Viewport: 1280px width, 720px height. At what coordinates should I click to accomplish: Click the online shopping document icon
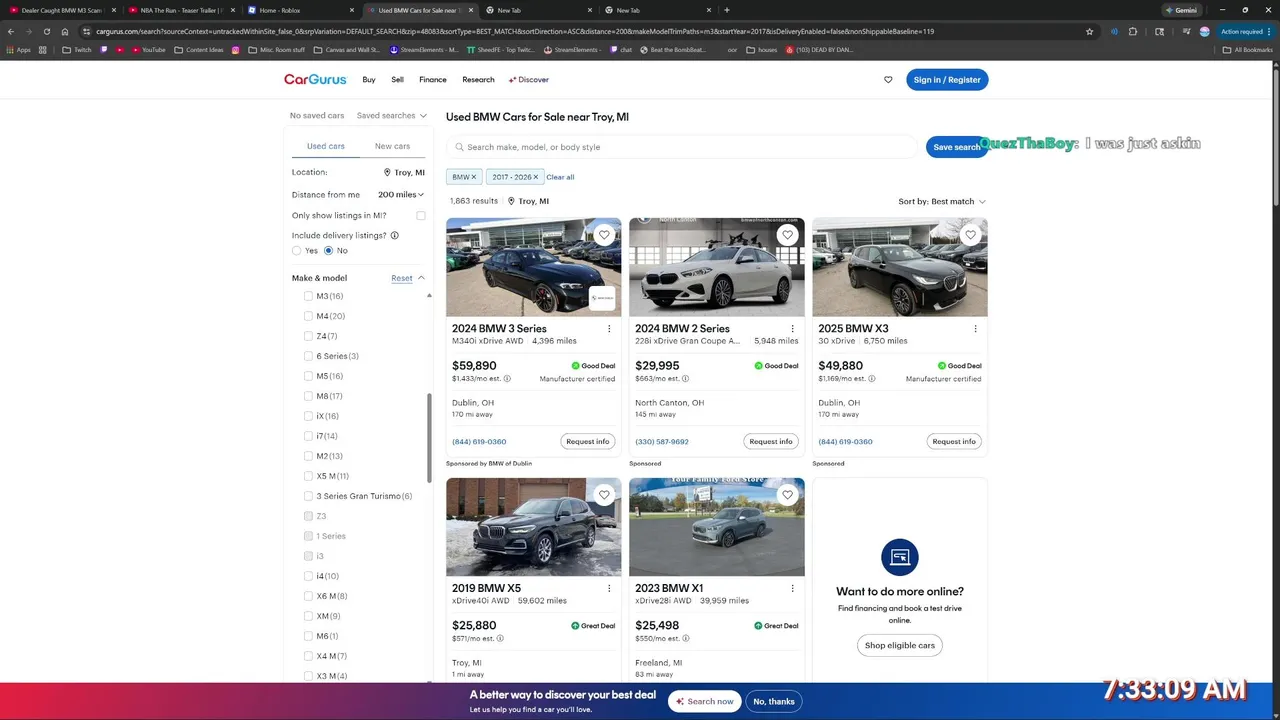click(899, 557)
